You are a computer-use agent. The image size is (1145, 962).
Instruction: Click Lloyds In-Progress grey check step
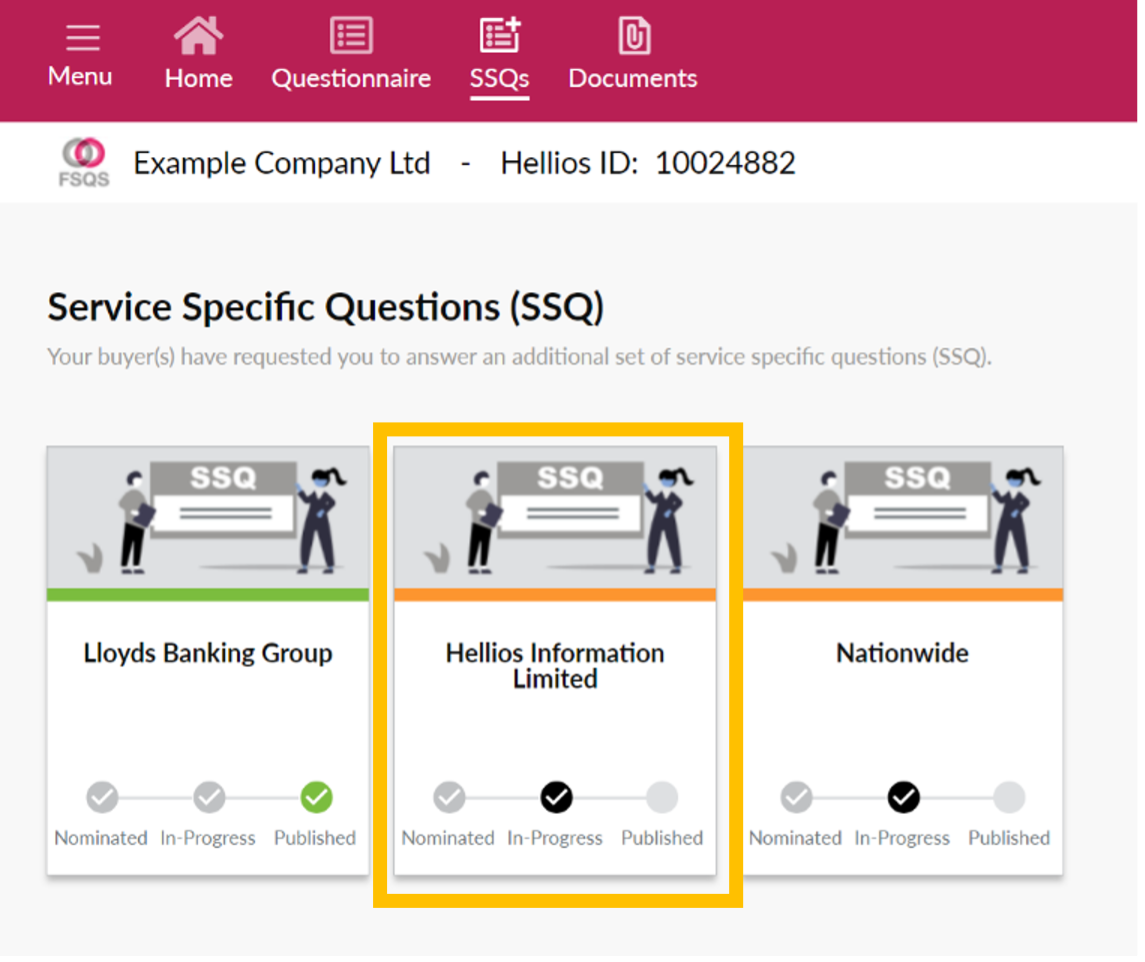pos(209,797)
